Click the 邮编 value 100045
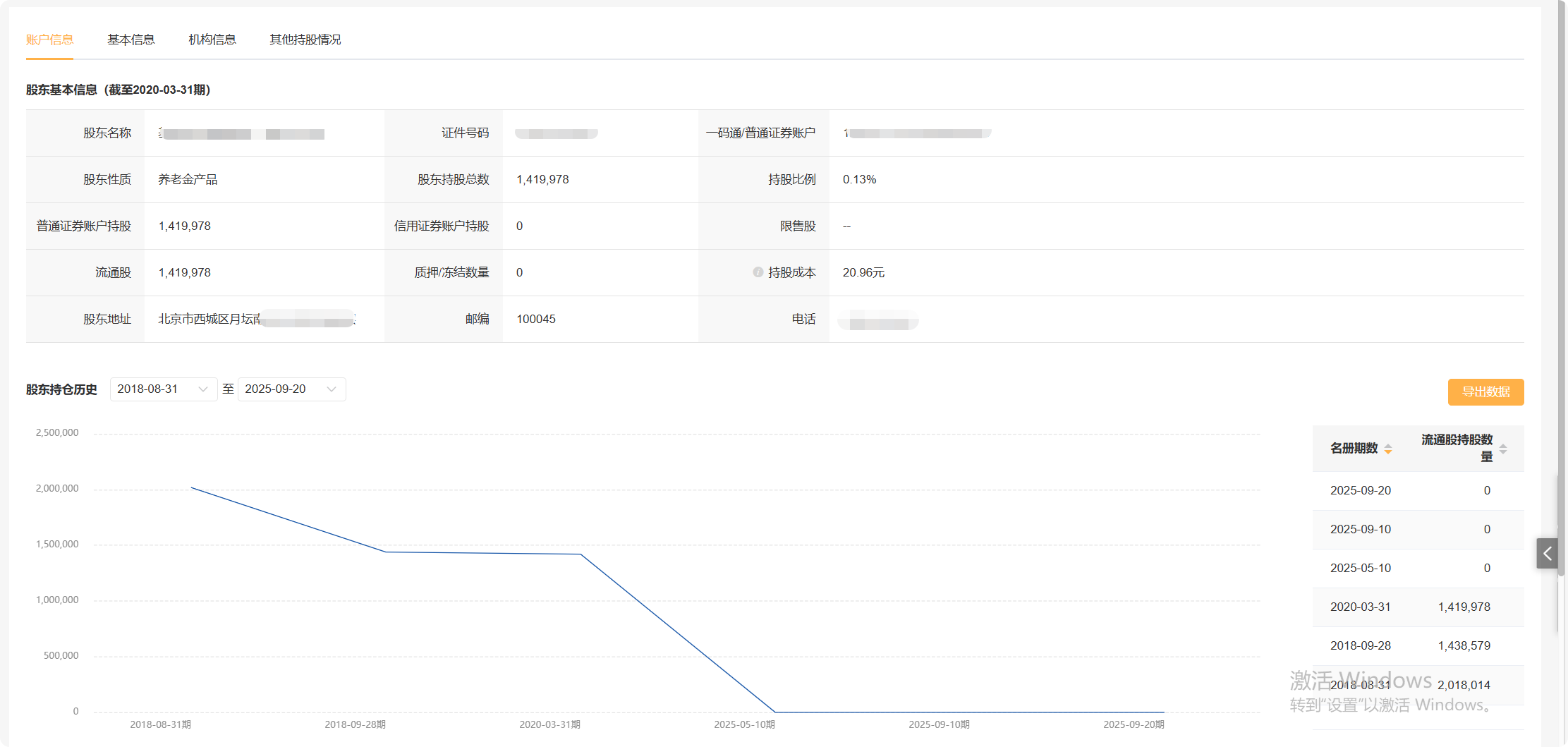The image size is (1568, 747). pos(536,320)
